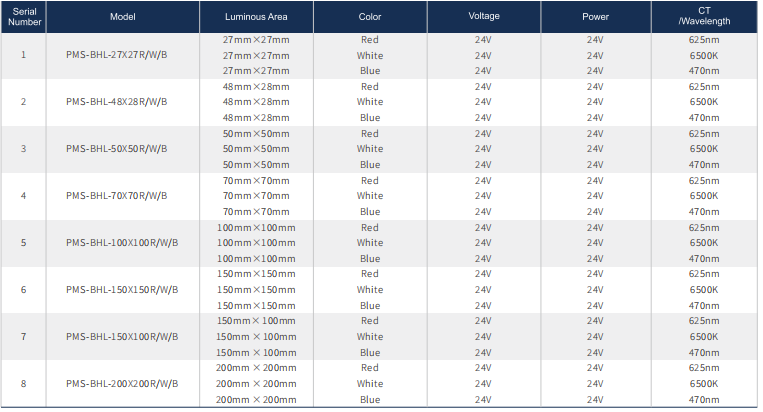Image resolution: width=763 pixels, height=412 pixels.
Task: Select model PMS-BHL-150X100R/W/B
Action: pos(122,337)
